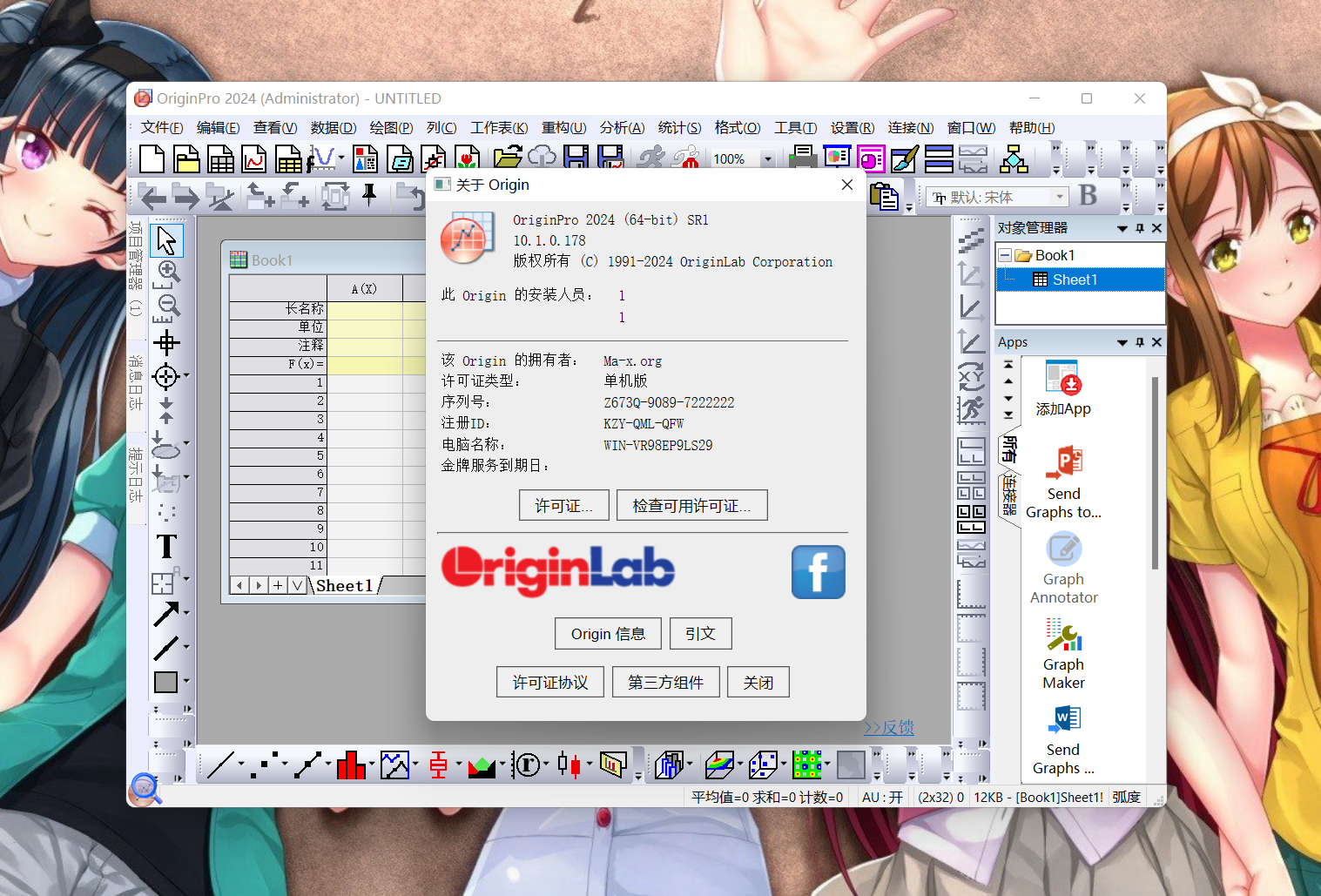Viewport: 1321px width, 896px height.
Task: Open the 绘图(P) menu
Action: point(392,128)
